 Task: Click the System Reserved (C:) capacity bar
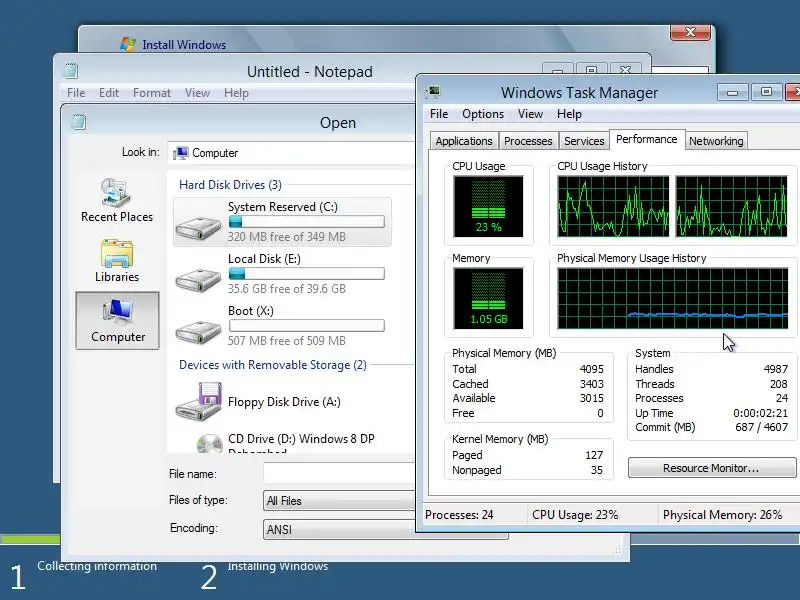tap(307, 221)
